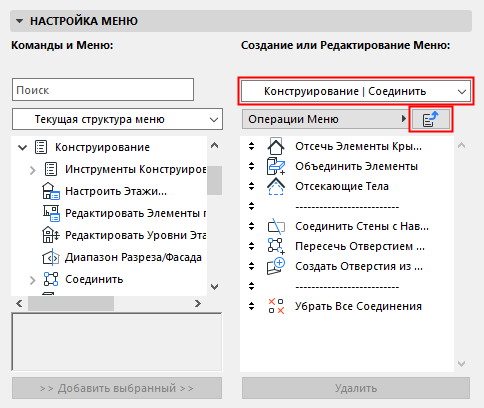Select Настроить Этажи... tree item
Screen dimensions: 484x408
click(x=116, y=191)
